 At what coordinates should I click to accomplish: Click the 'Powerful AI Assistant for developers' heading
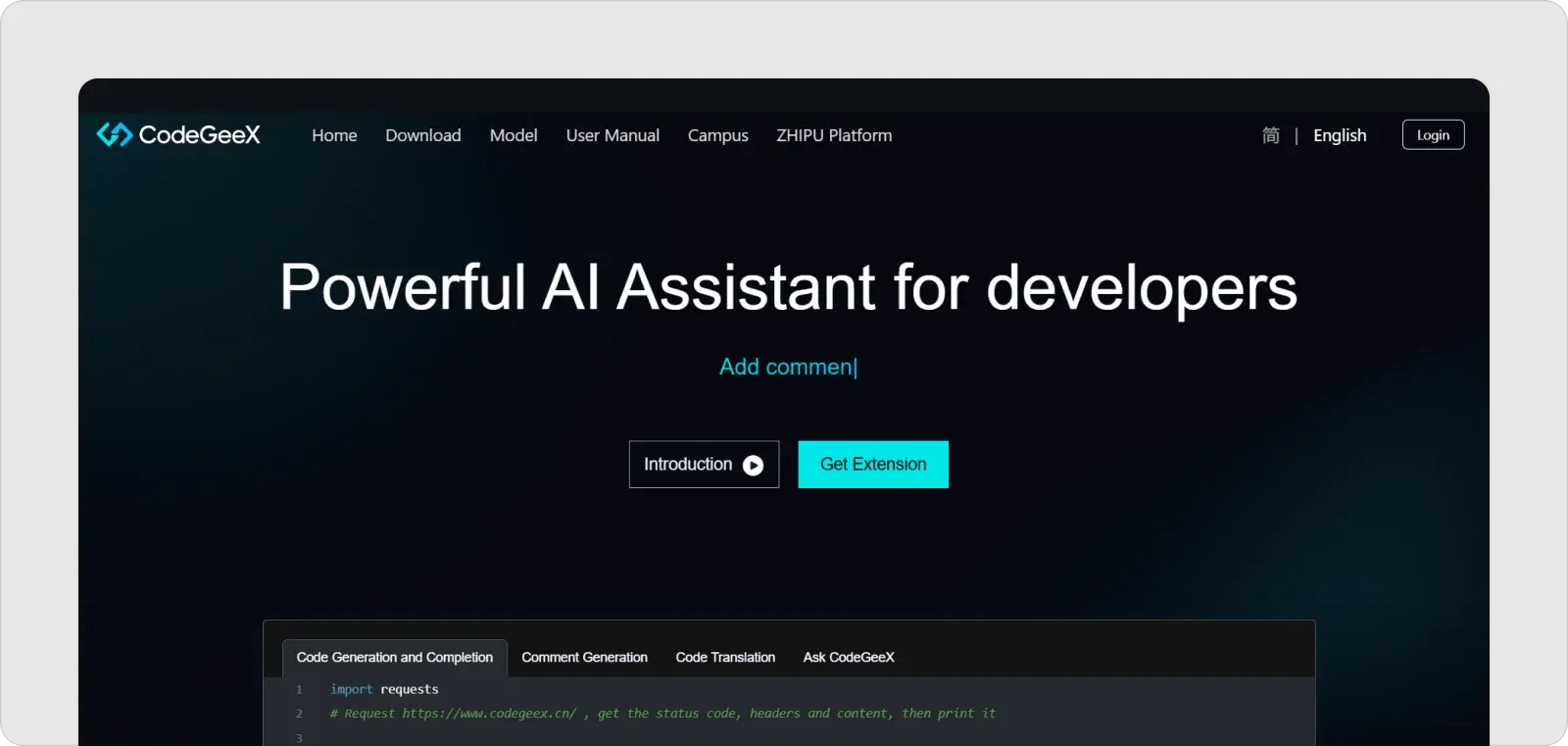coord(788,287)
